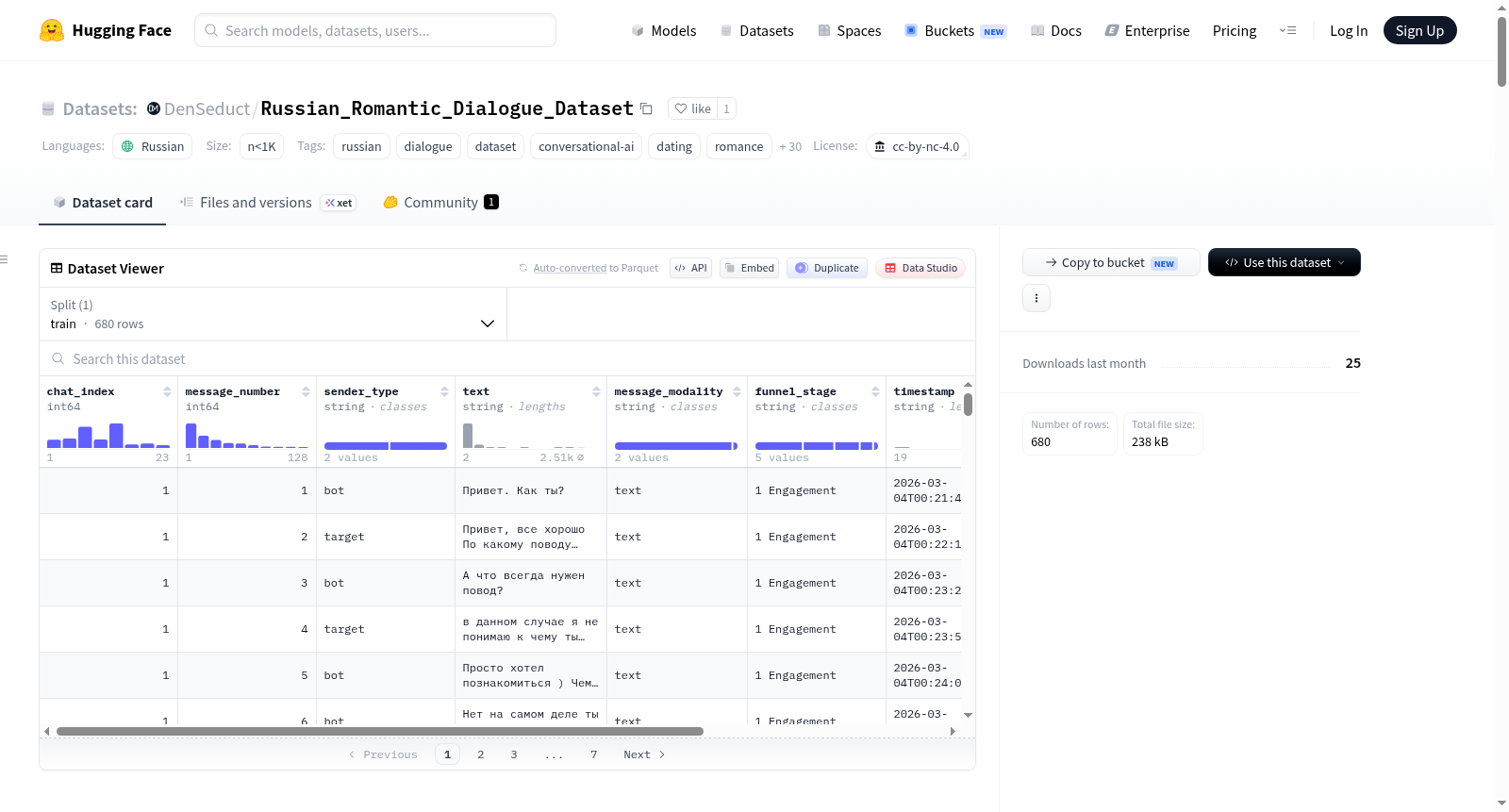
Task: Sort the message_number column
Action: [306, 391]
